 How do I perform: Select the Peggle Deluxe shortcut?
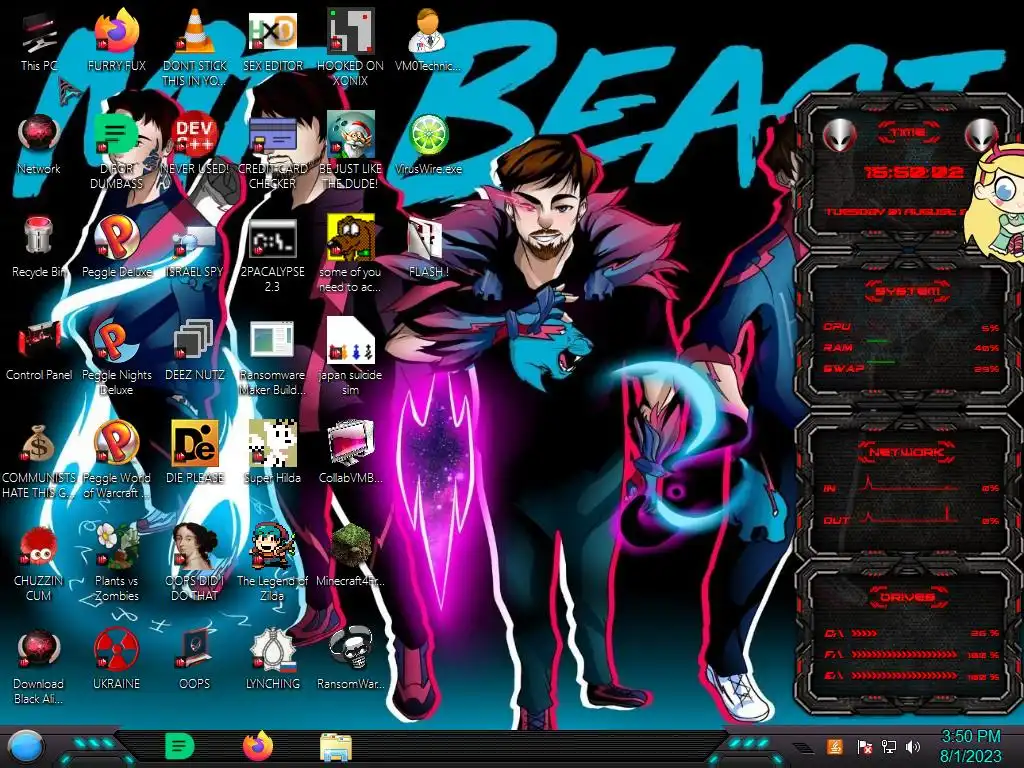point(116,247)
